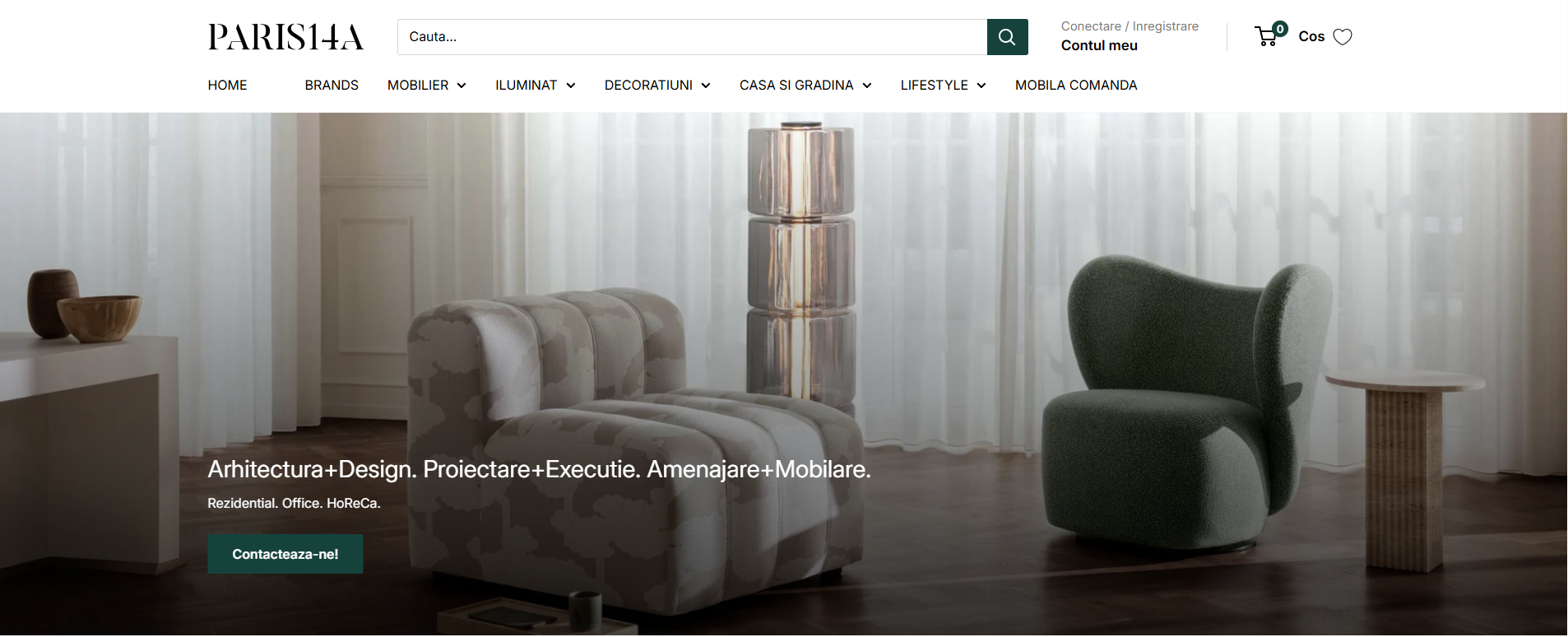Open the Contul meu account link

(1099, 46)
